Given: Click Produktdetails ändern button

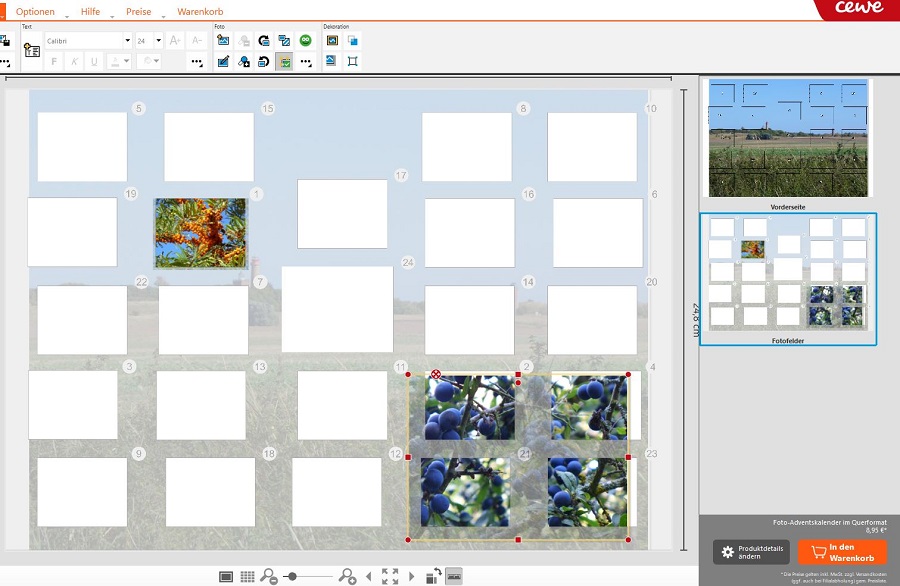Looking at the screenshot, I should pos(751,552).
